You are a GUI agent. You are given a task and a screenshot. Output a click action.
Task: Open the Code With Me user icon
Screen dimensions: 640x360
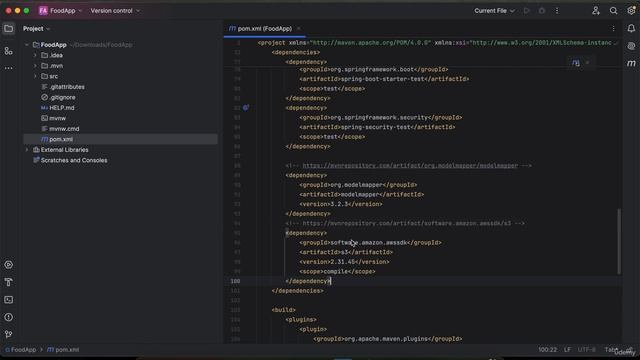tap(596, 11)
